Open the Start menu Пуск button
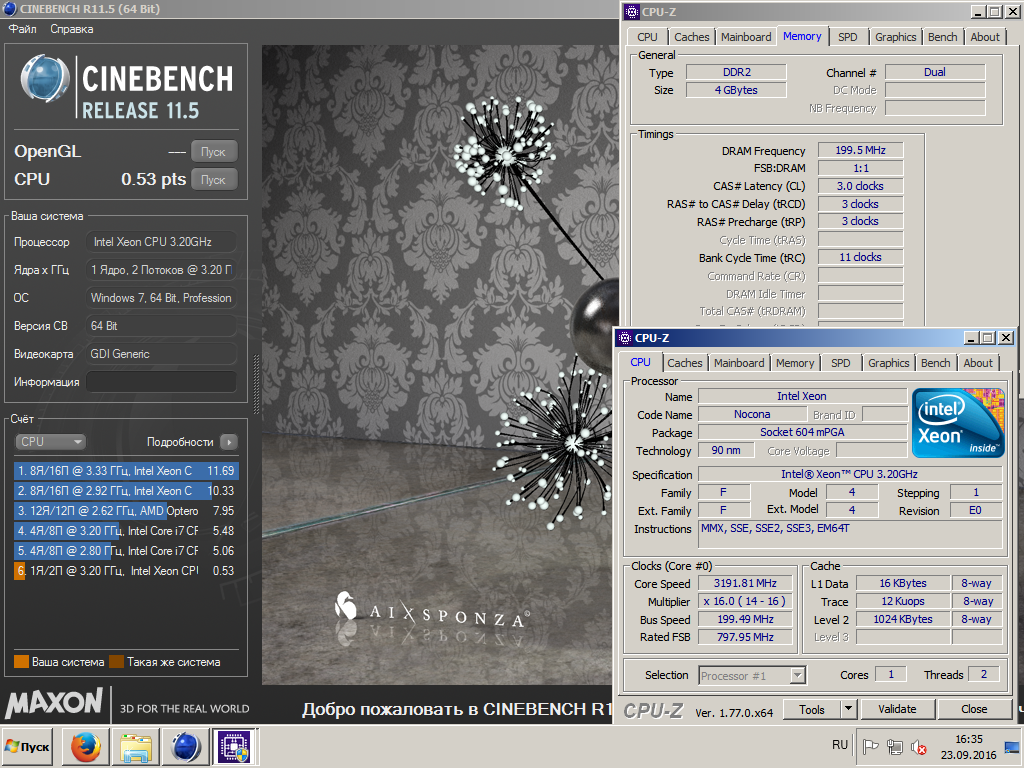 coord(28,746)
